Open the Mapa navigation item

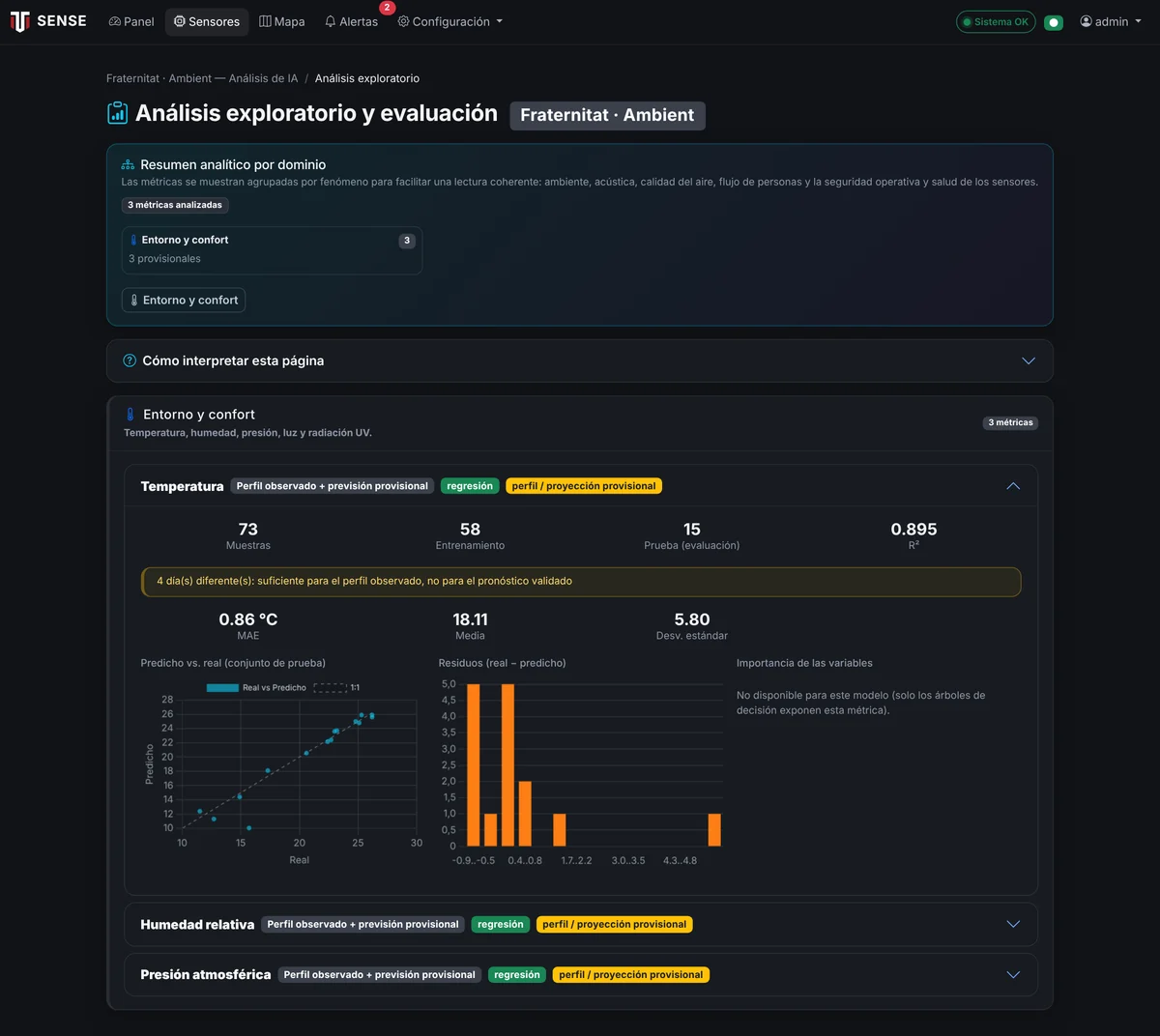pyautogui.click(x=282, y=21)
